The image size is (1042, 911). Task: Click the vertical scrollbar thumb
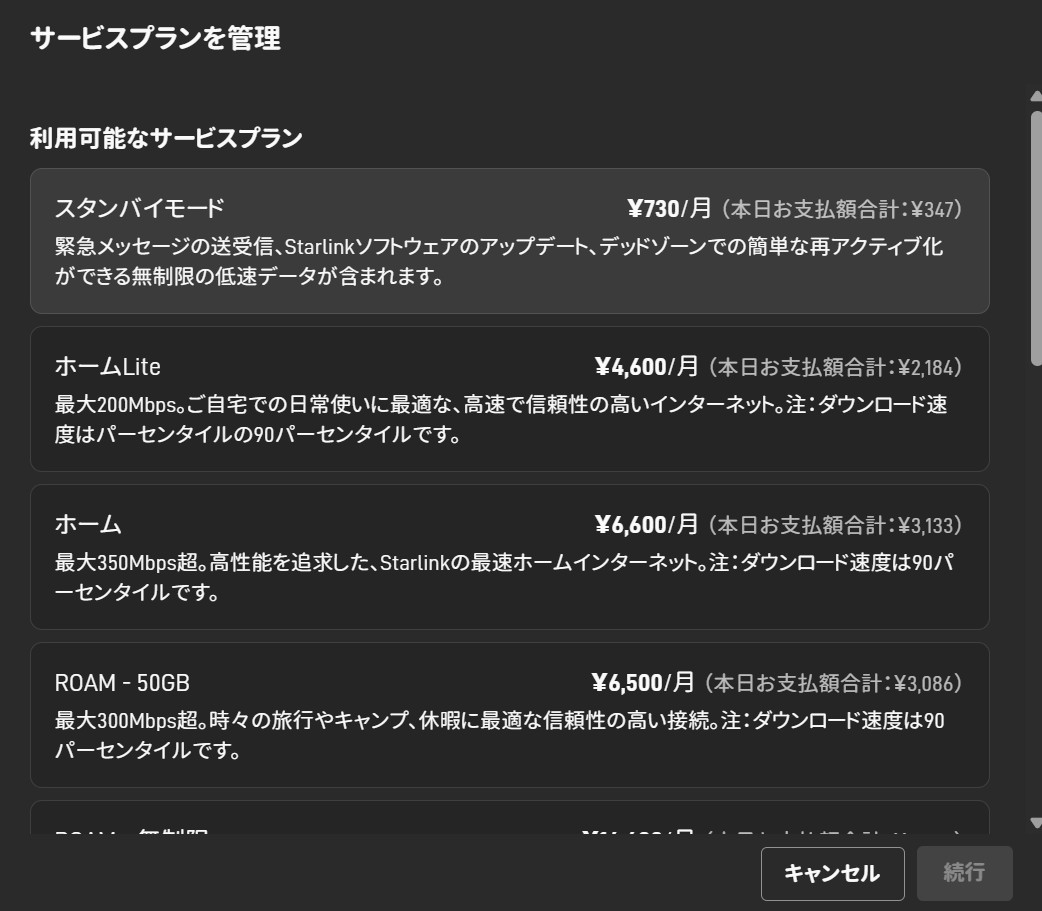tap(1036, 239)
